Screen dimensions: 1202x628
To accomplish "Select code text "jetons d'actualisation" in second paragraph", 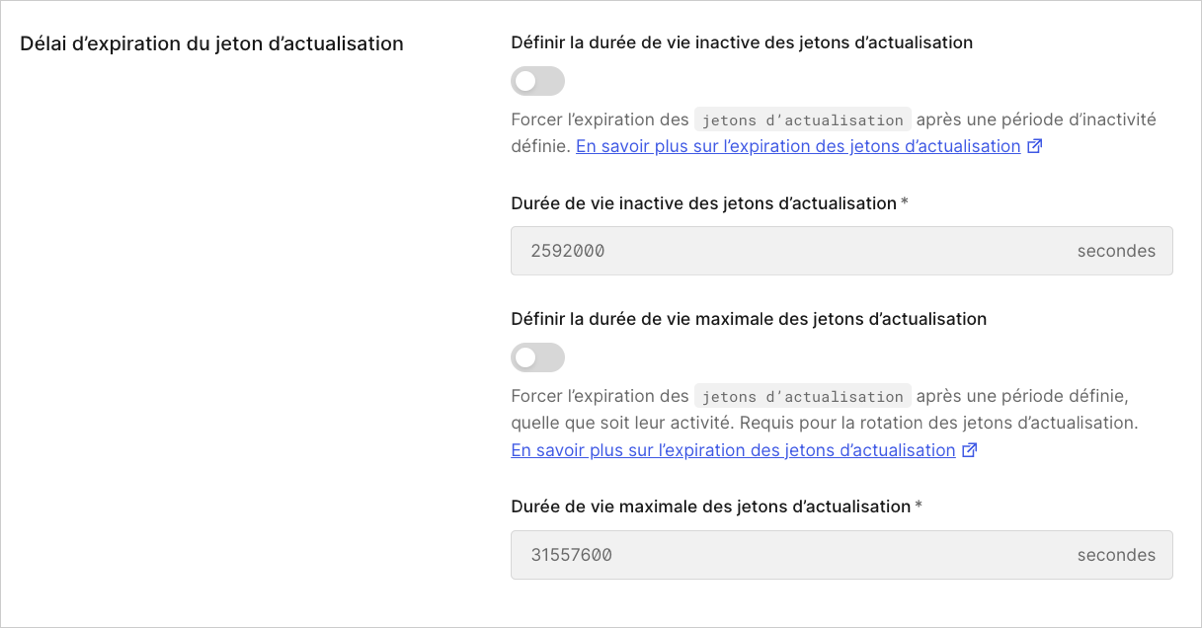I will 802,395.
